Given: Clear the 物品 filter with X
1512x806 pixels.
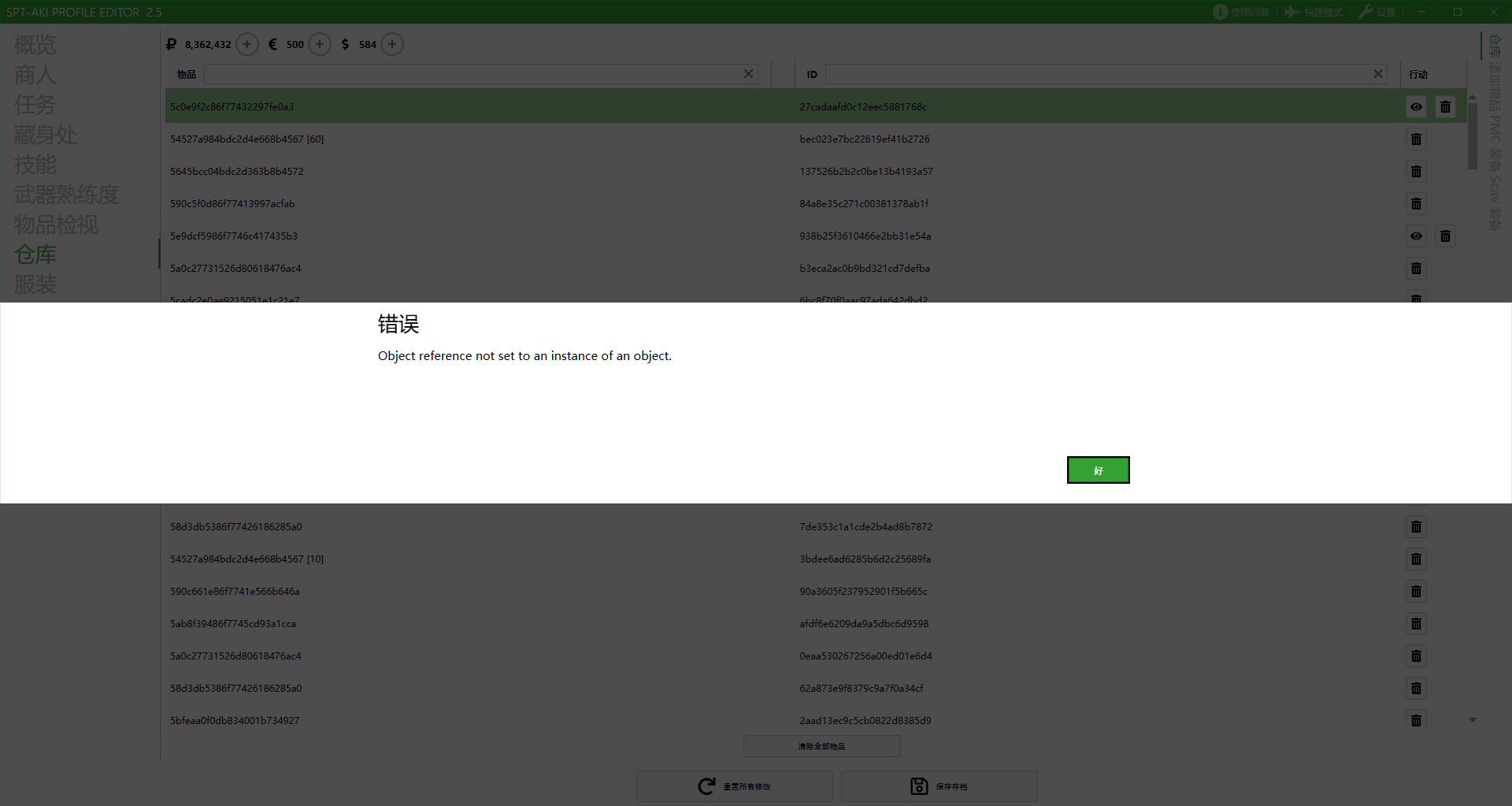Looking at the screenshot, I should click(x=748, y=74).
